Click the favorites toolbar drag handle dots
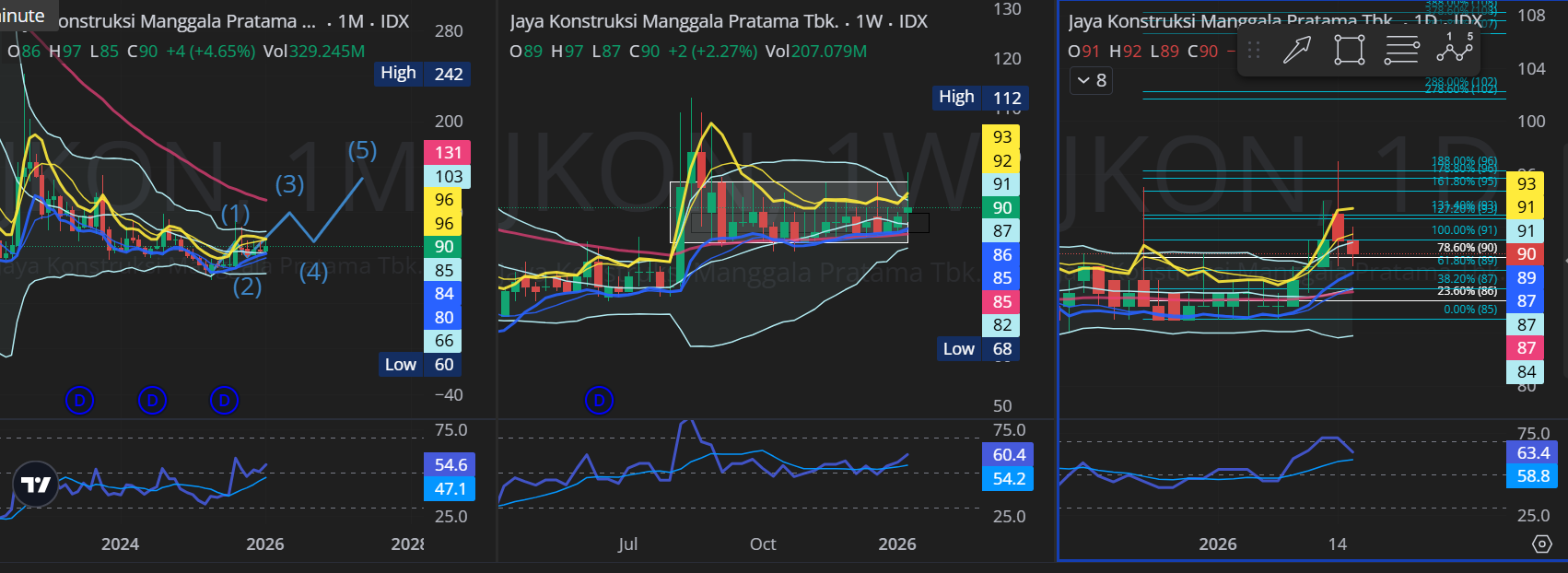 (1253, 50)
